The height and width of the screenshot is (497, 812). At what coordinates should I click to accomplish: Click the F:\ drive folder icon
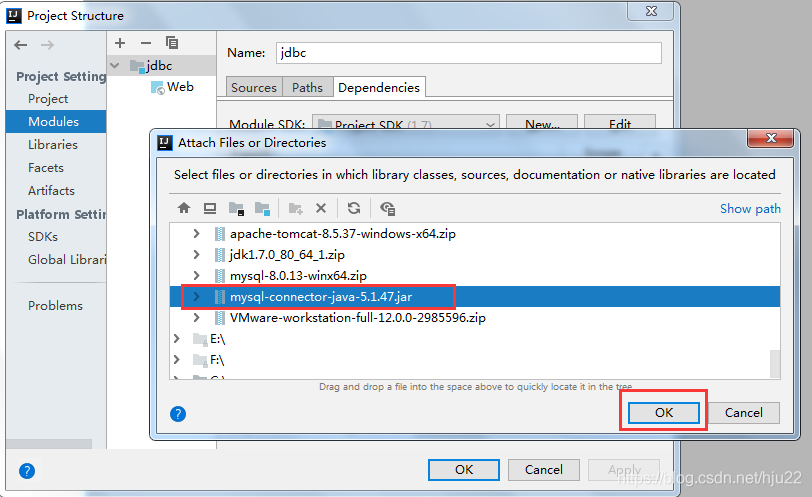200,360
